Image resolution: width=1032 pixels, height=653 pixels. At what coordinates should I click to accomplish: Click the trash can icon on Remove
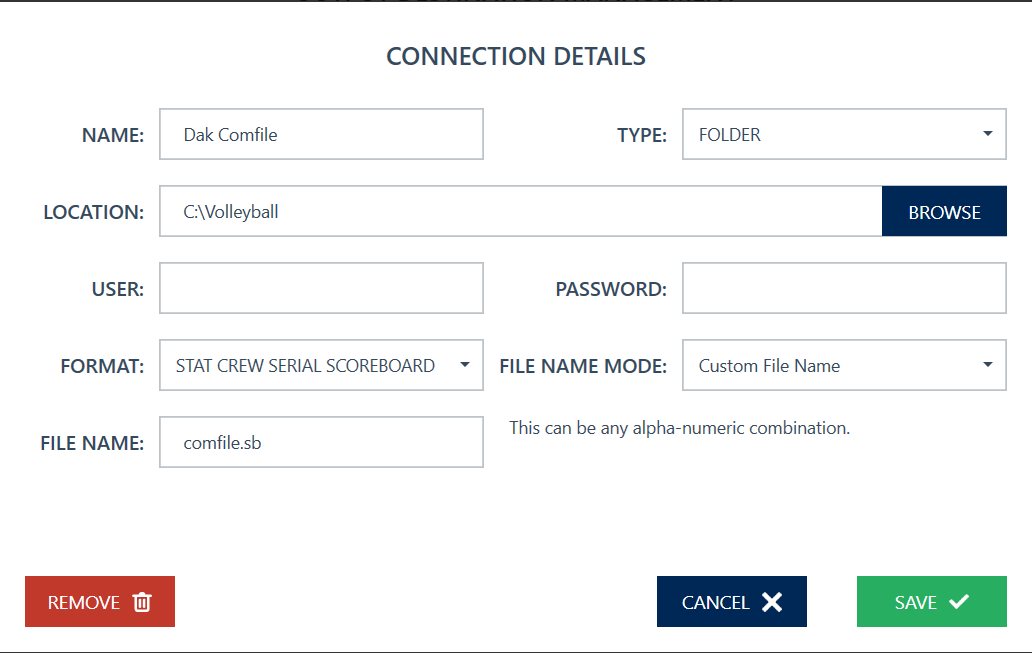coord(142,602)
